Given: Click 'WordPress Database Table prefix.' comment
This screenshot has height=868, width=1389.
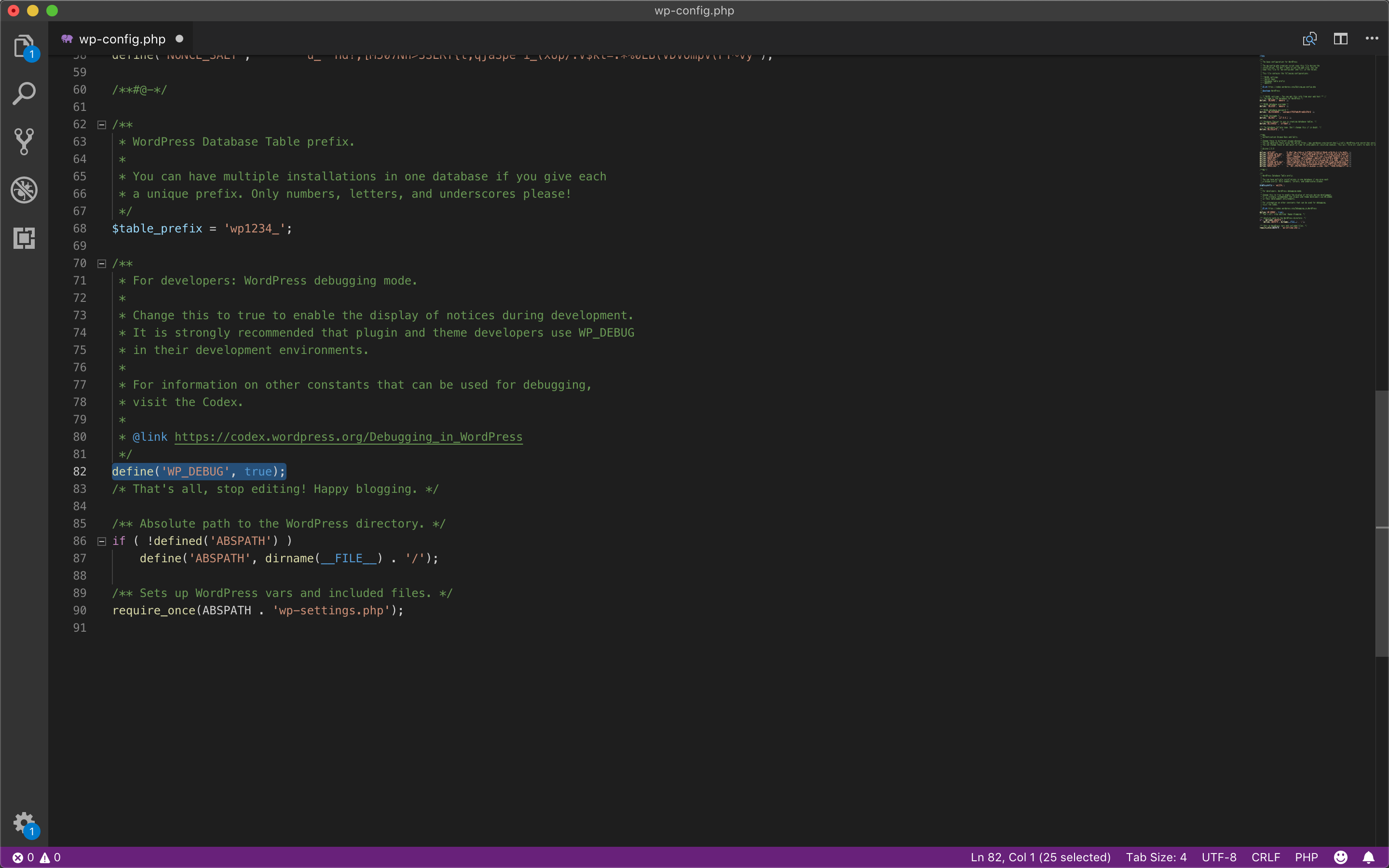Looking at the screenshot, I should [244, 142].
